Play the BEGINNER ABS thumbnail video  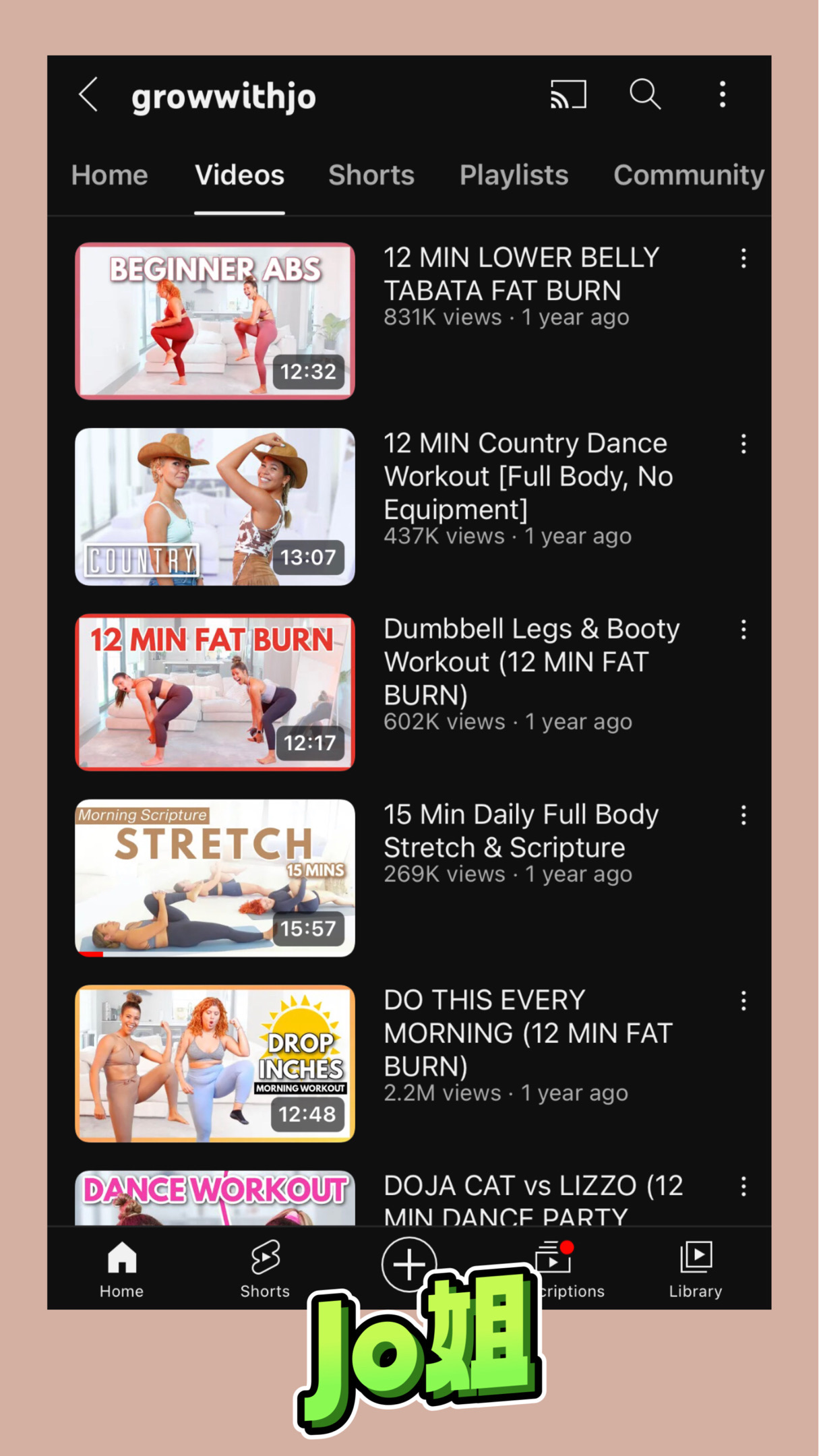[x=215, y=321]
